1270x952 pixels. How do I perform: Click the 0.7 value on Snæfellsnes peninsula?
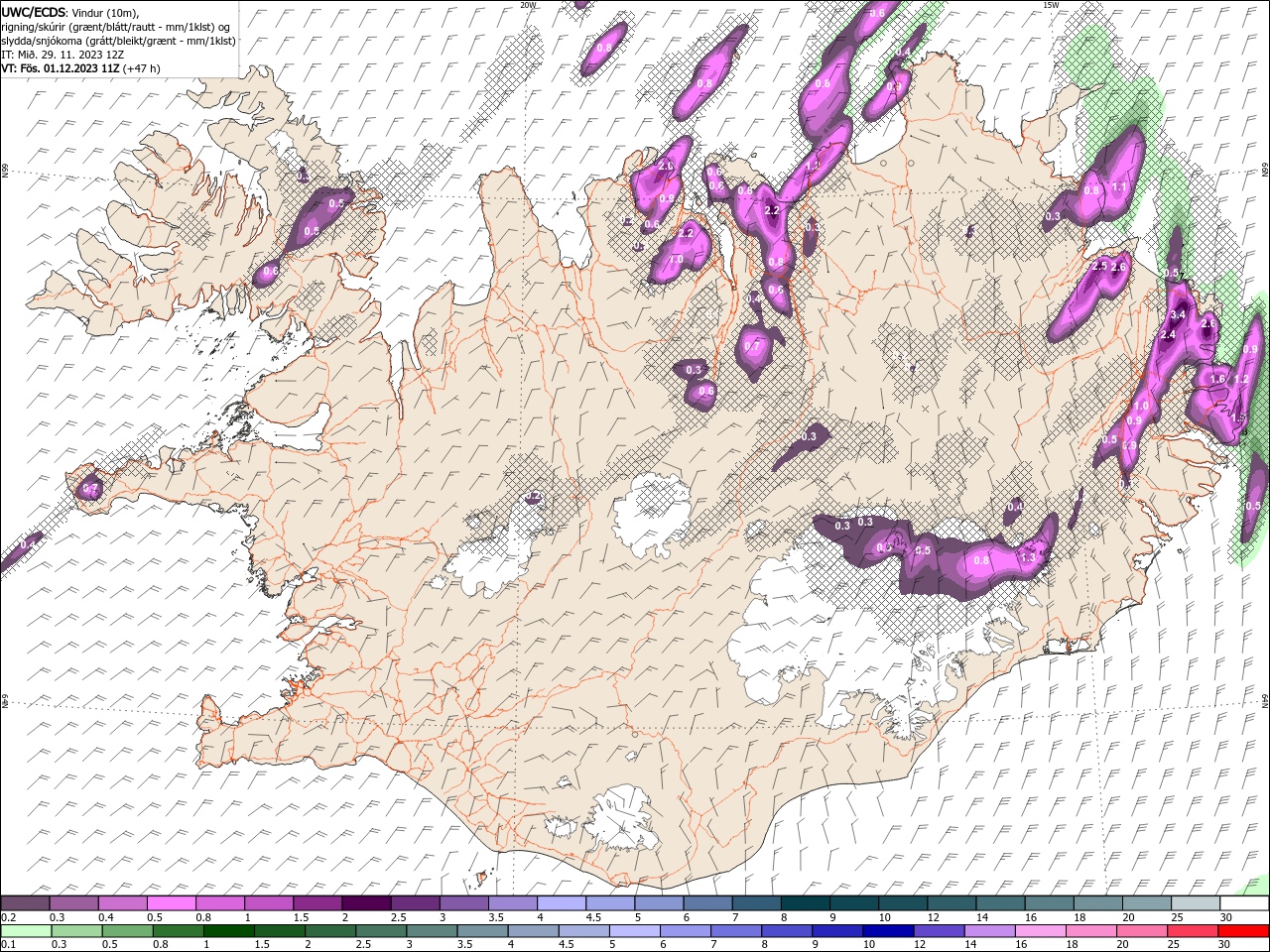coord(89,488)
